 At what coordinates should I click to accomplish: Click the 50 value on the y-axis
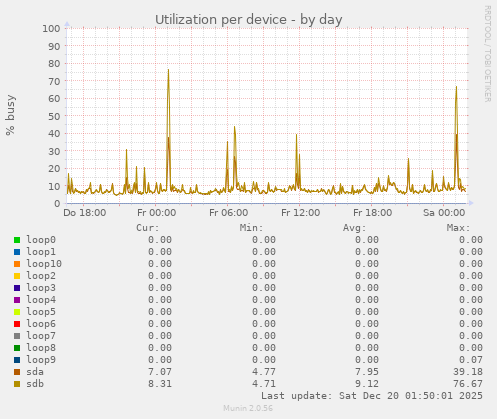(x=54, y=116)
